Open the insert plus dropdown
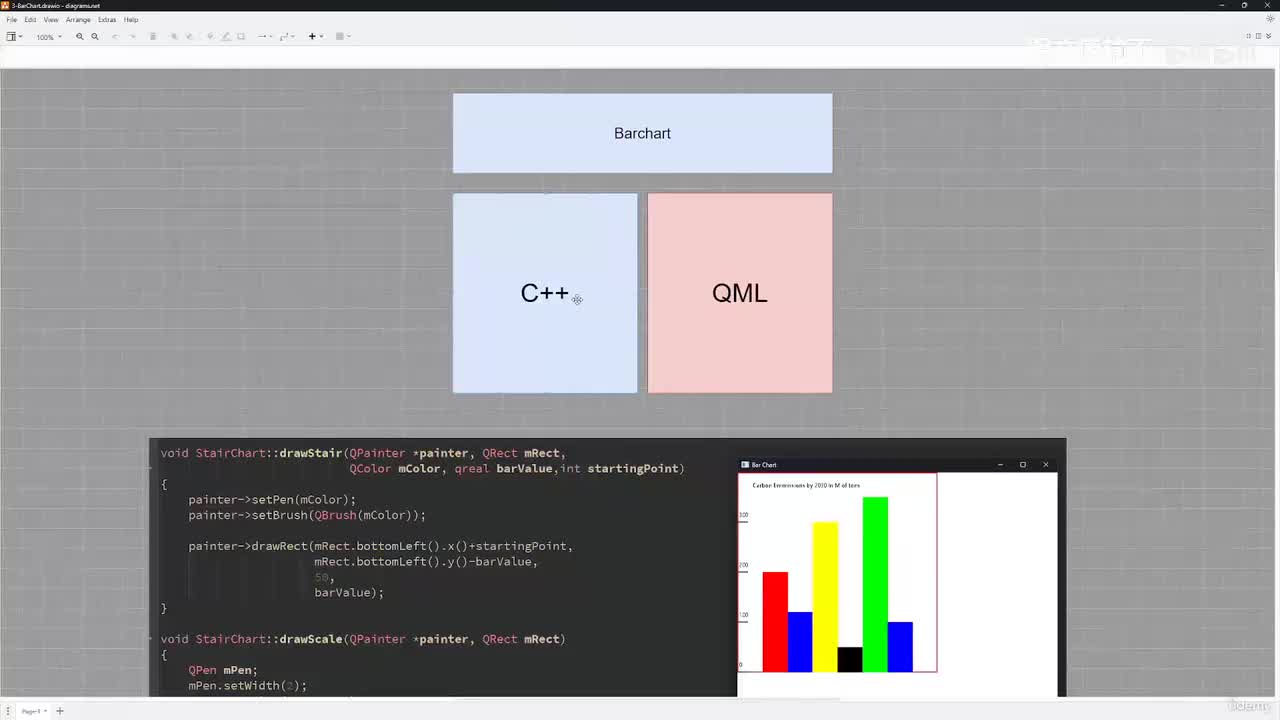The image size is (1280, 720). (315, 37)
